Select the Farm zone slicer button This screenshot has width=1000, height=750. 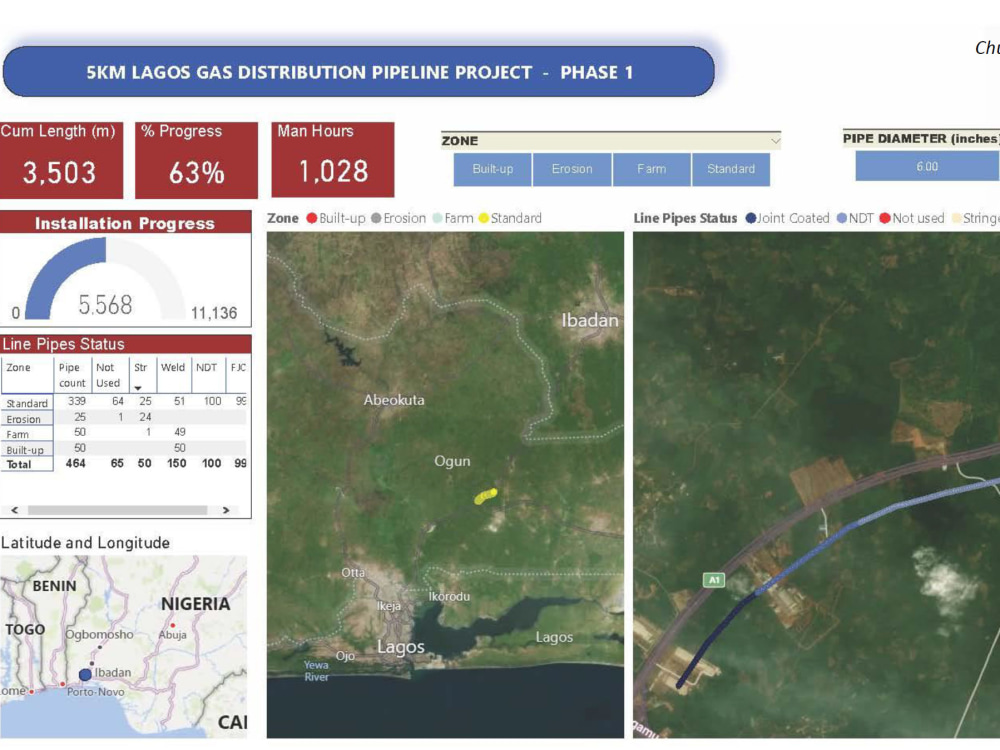[x=651, y=169]
